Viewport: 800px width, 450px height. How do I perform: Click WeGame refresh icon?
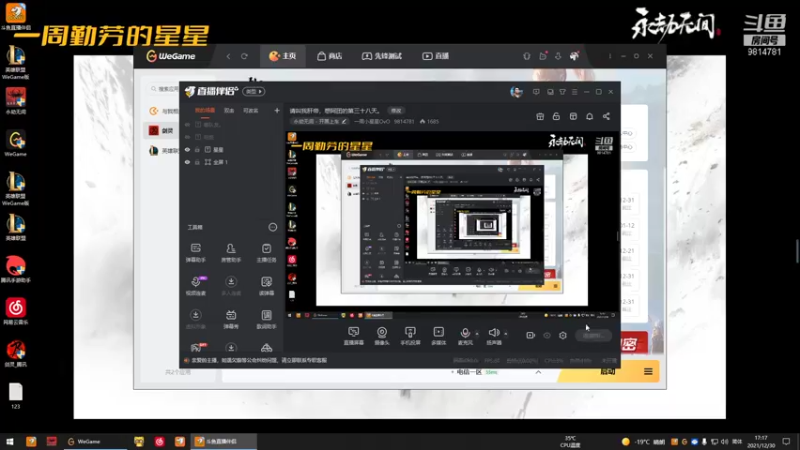(x=244, y=56)
